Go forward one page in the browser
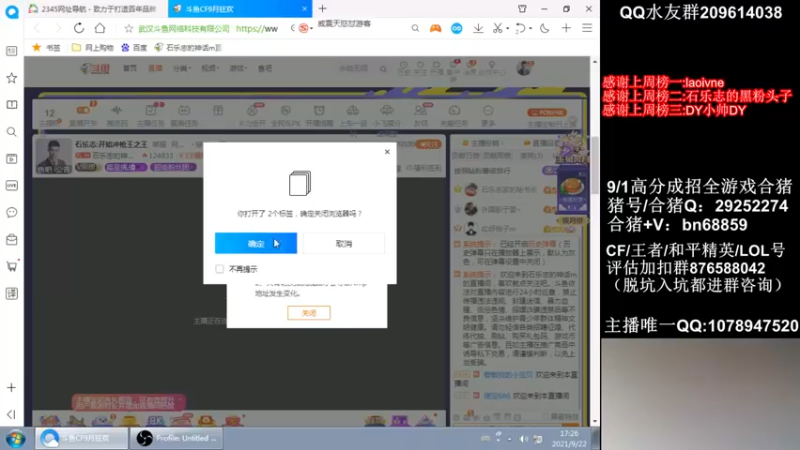 click(58, 28)
